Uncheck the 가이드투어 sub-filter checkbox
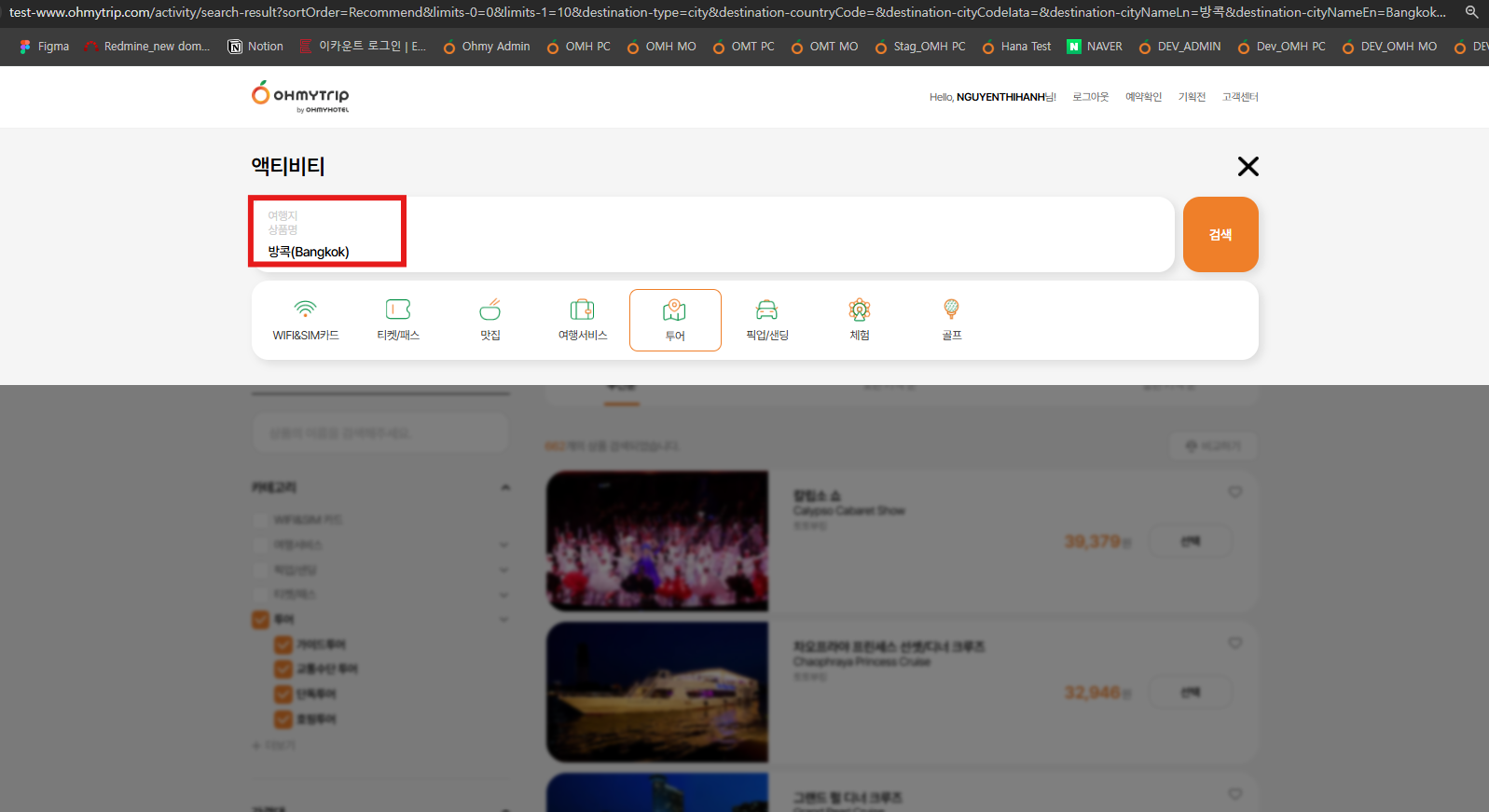 [x=283, y=645]
